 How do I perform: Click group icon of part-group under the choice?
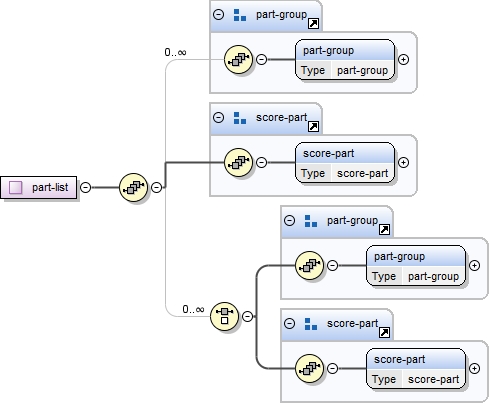(x=311, y=221)
